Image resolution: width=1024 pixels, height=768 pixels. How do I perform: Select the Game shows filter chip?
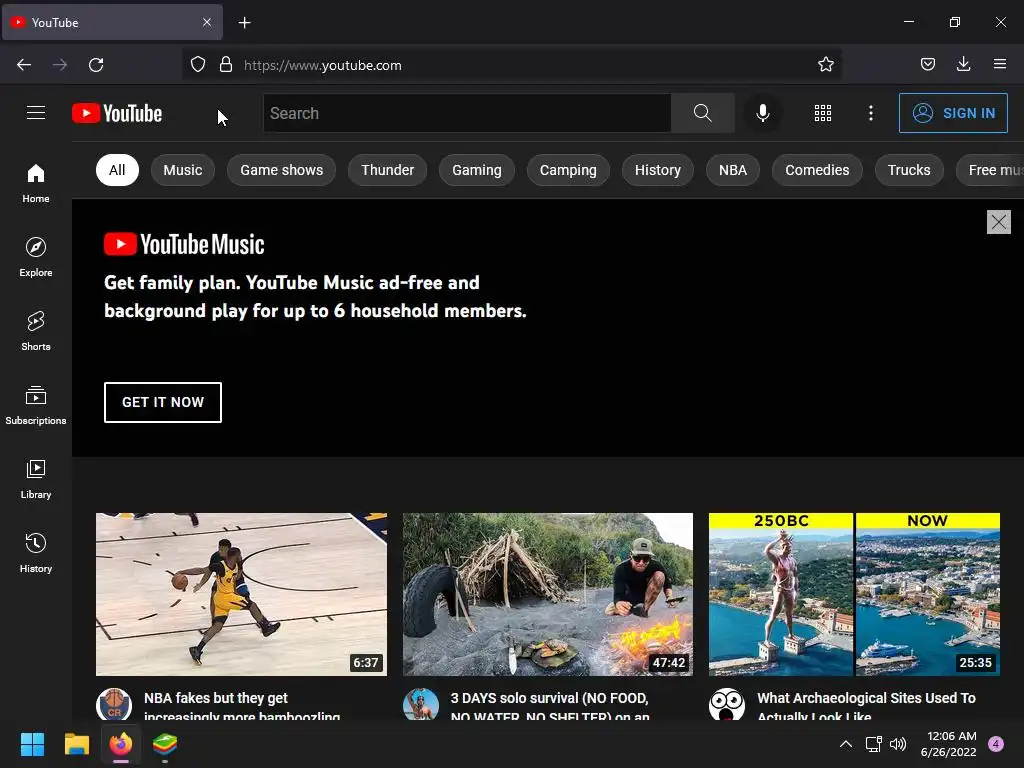click(x=281, y=170)
